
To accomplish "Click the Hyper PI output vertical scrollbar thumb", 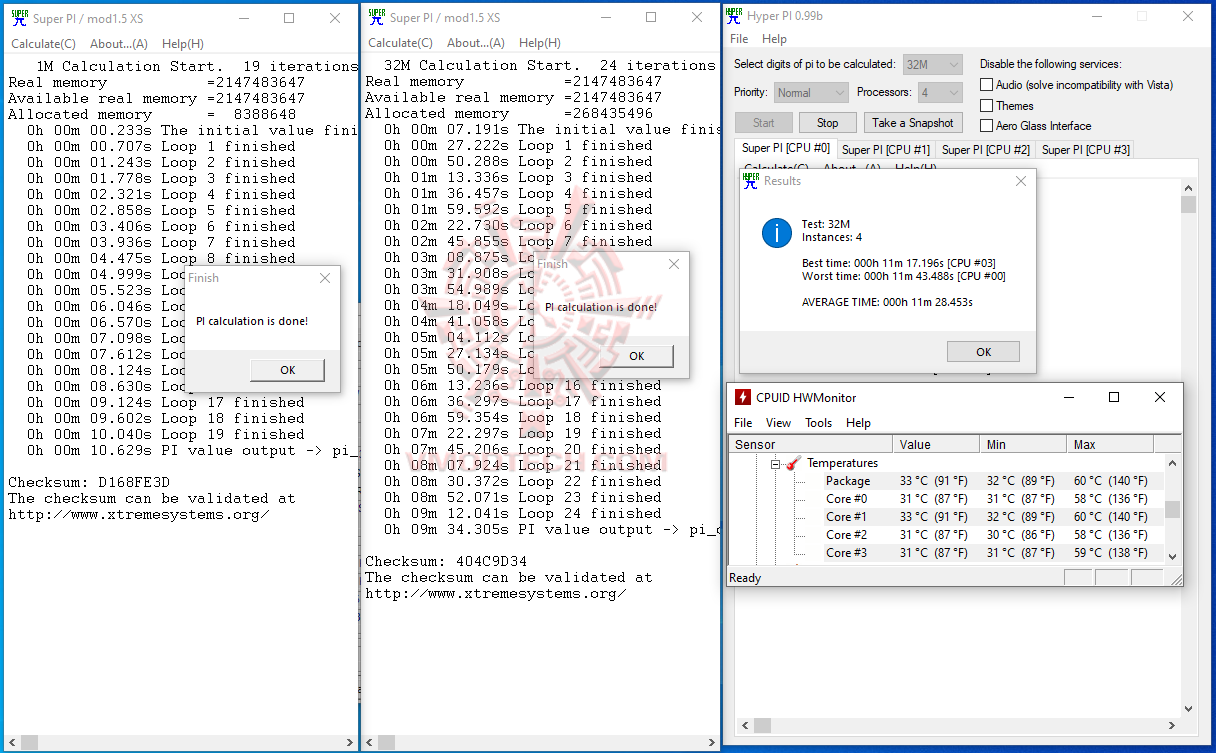I will point(1188,204).
